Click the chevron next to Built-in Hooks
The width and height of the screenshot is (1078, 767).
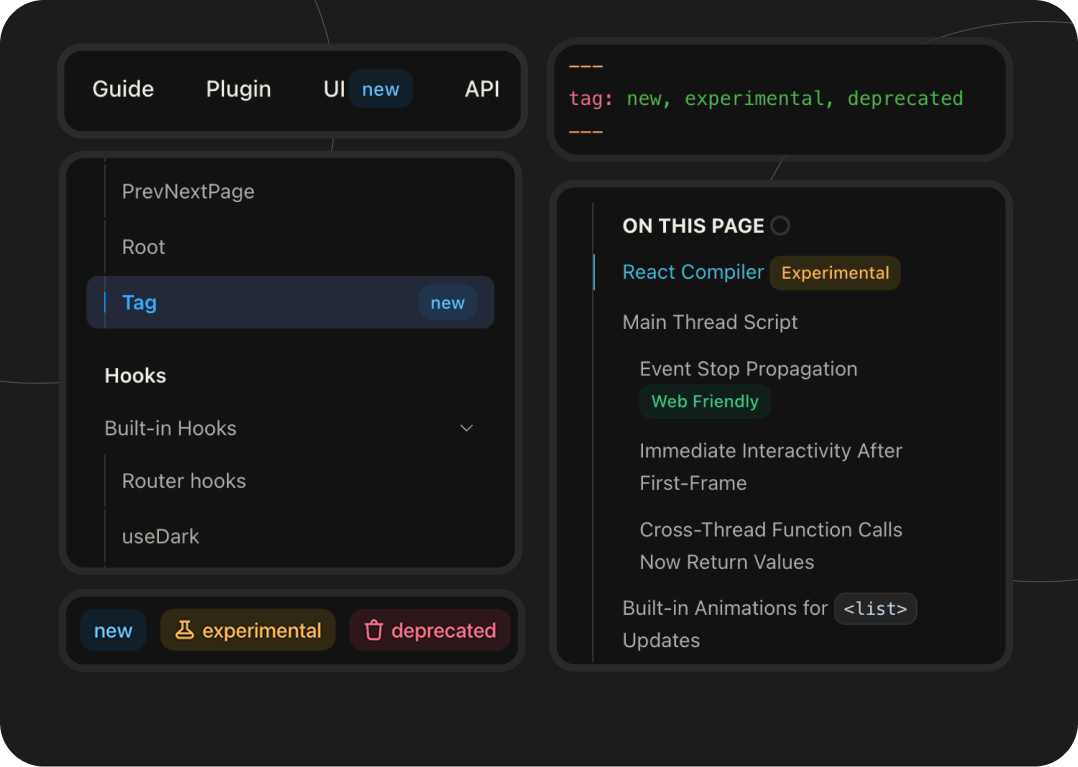coord(466,427)
